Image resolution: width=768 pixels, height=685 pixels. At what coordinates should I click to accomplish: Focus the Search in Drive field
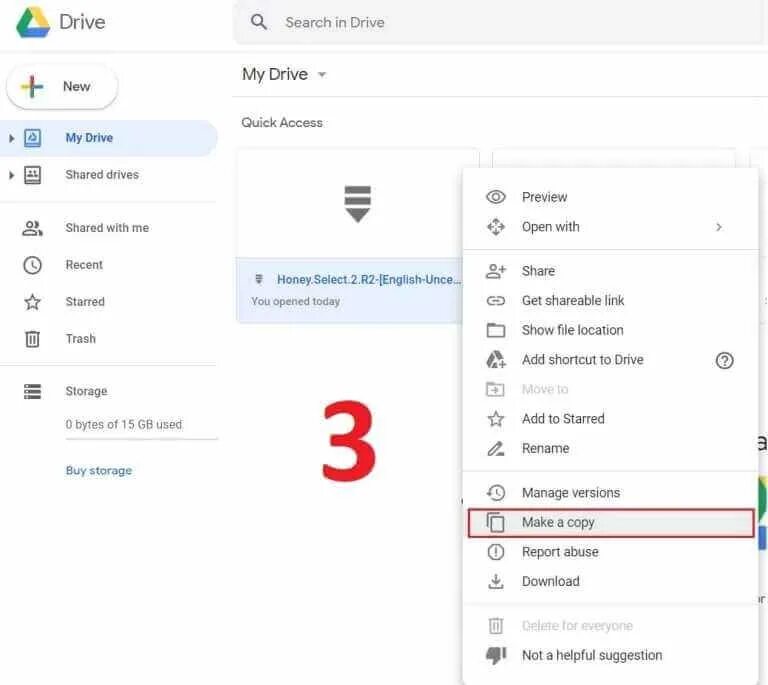pyautogui.click(x=500, y=22)
